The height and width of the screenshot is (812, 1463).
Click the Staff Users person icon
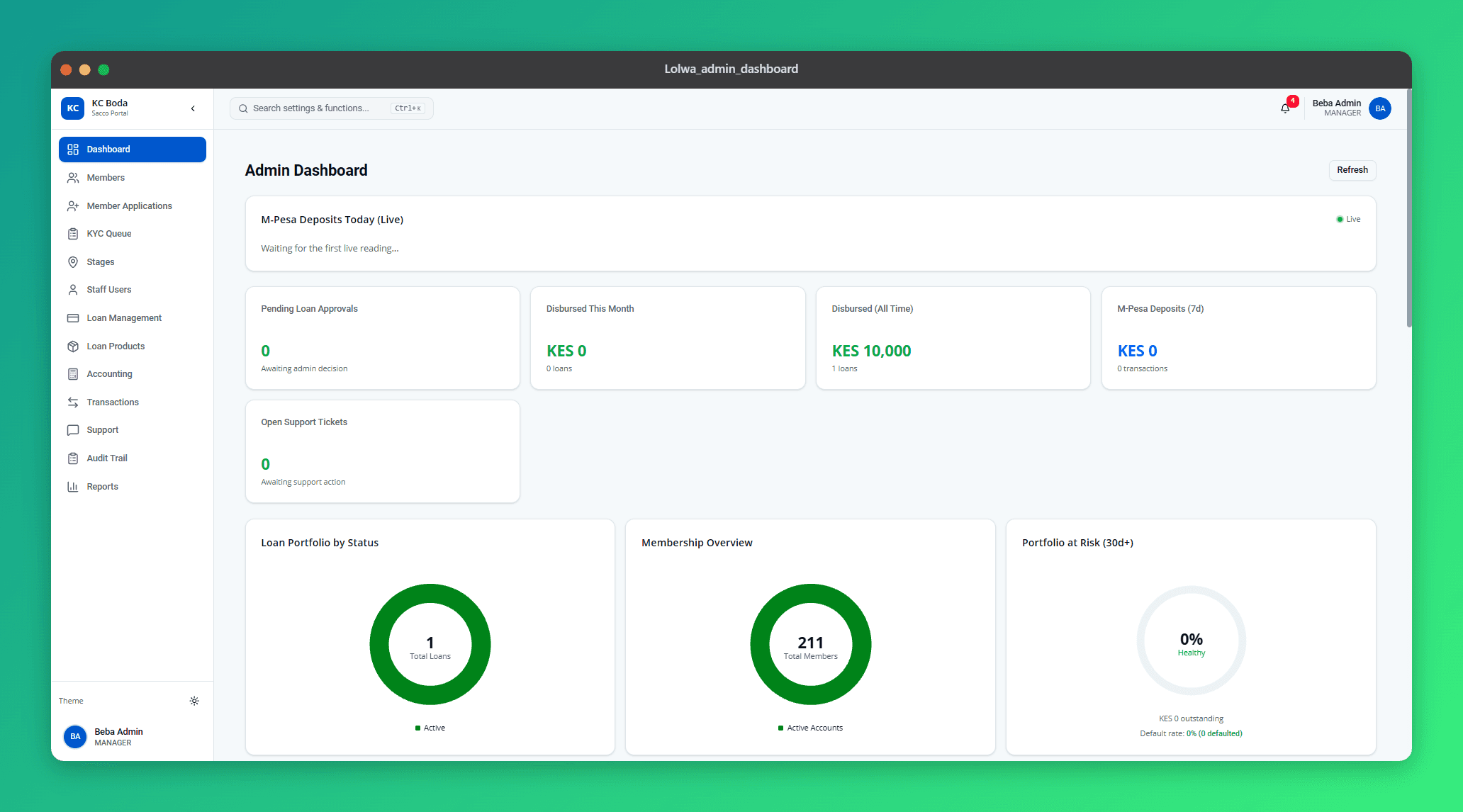73,290
